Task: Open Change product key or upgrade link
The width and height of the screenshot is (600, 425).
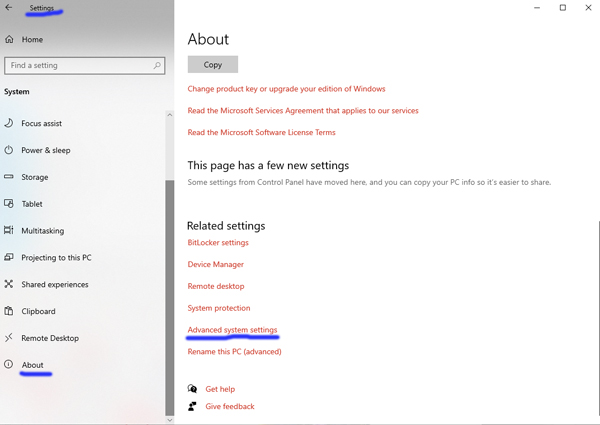Action: coord(286,89)
